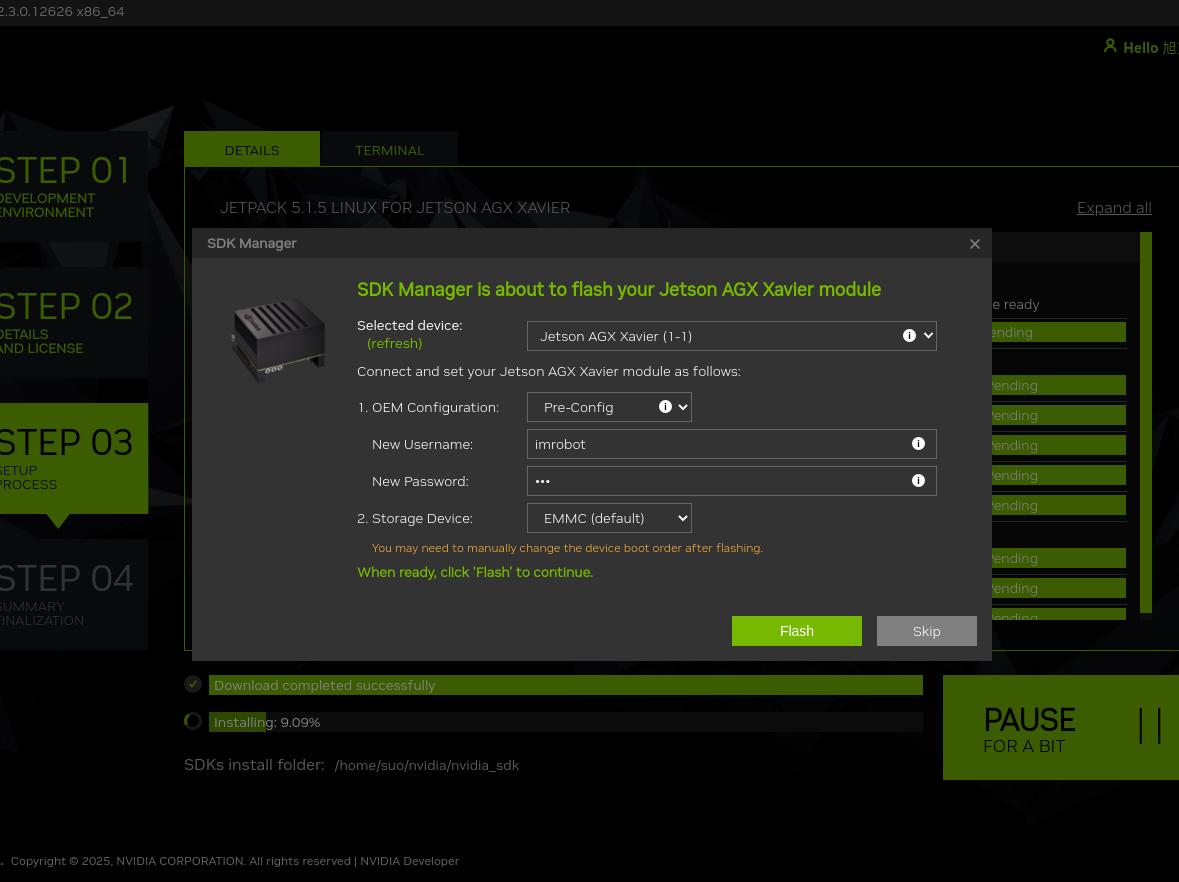The image size is (1179, 882).
Task: Click the JETPACK 5.1.5 LINUX FOR JETSON AGX XAVIER heading
Action: tap(395, 208)
